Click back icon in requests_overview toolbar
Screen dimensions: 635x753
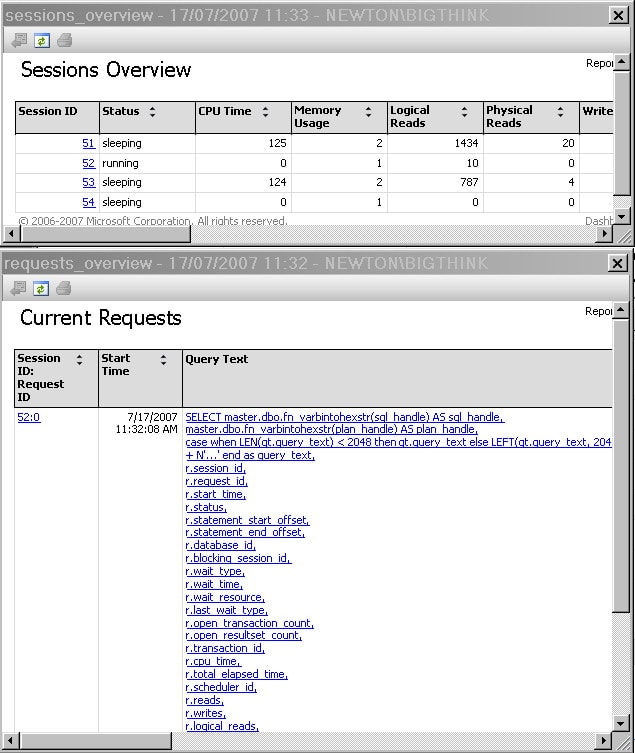[18, 289]
